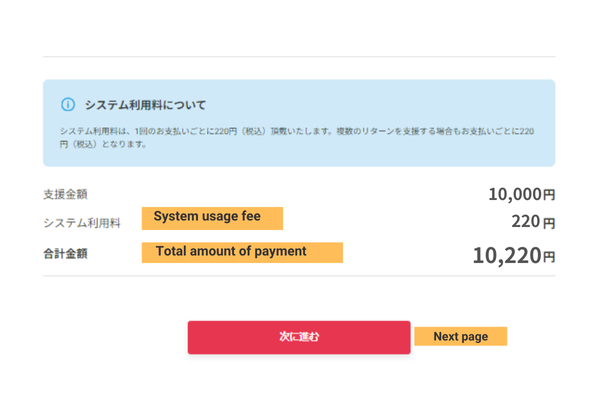Click the orange System usage fee annotation
Image resolution: width=600 pixels, height=414 pixels.
[x=212, y=217]
